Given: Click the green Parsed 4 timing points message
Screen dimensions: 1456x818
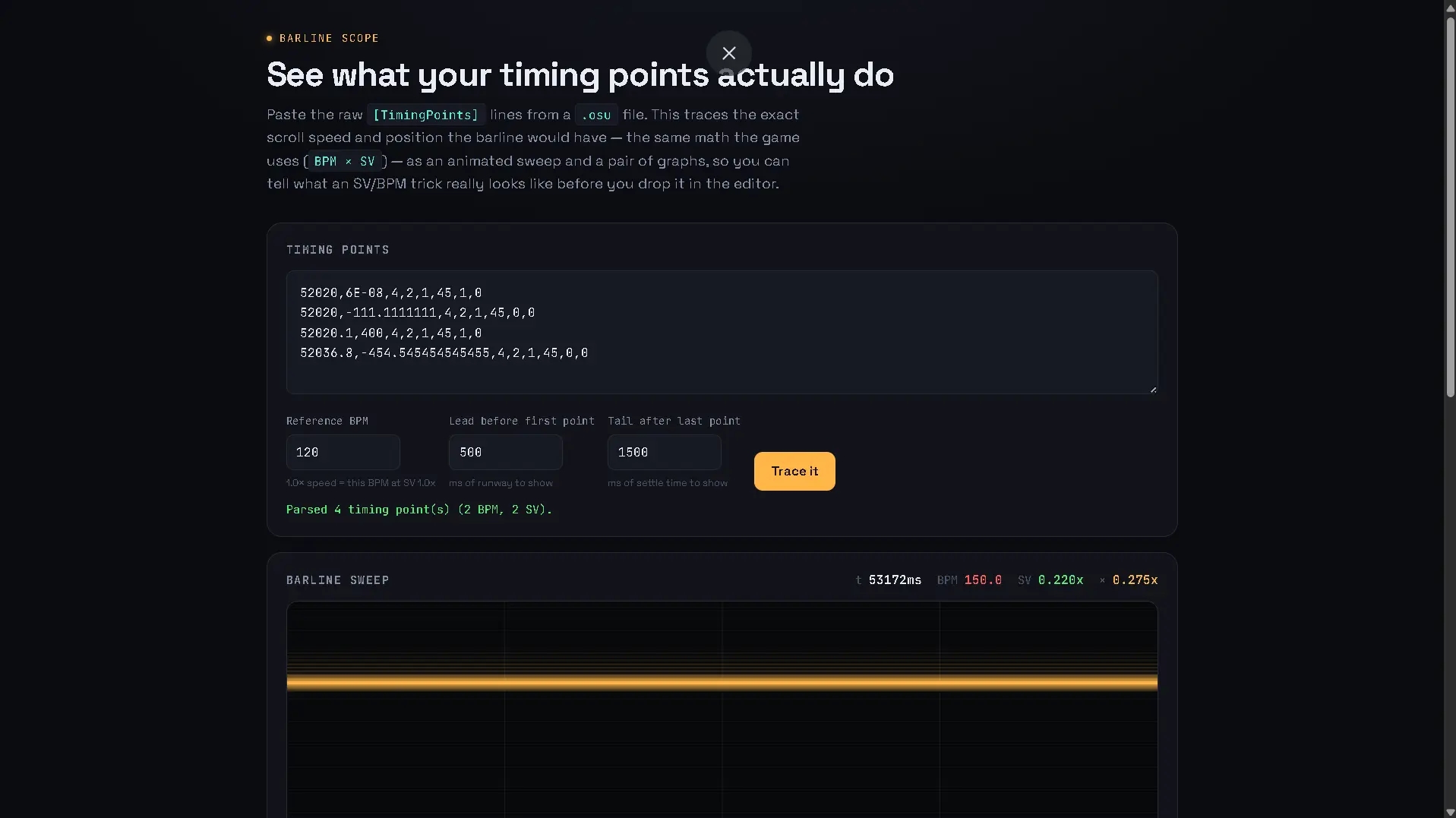Looking at the screenshot, I should click(418, 510).
